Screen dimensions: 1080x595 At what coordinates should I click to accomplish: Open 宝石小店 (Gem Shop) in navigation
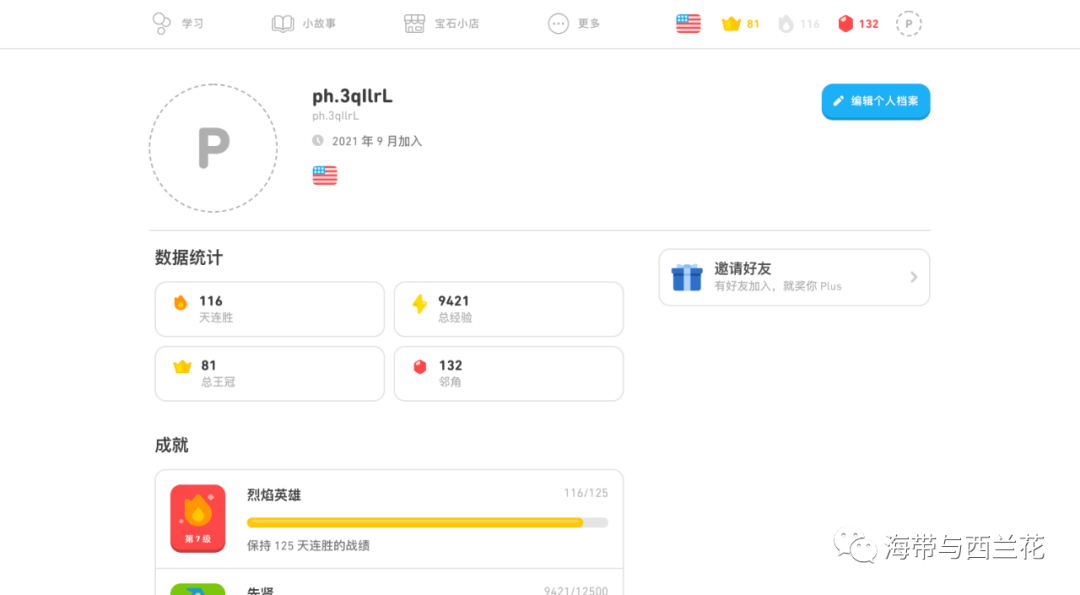[441, 24]
